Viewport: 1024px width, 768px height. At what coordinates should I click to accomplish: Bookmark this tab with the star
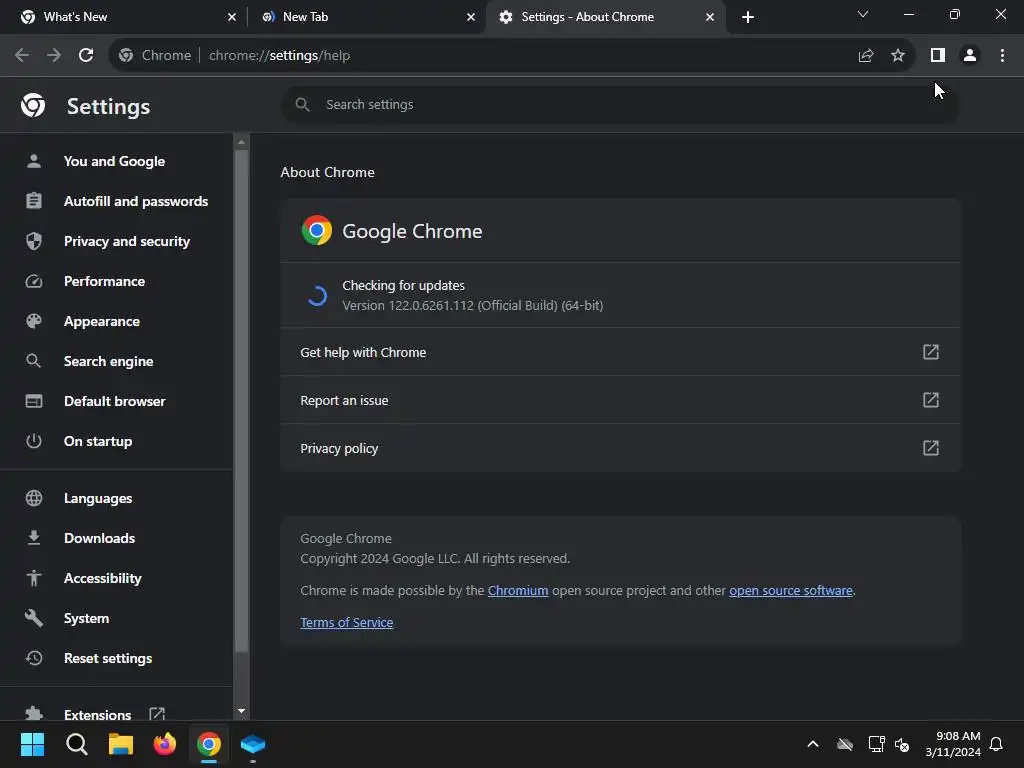coord(898,56)
